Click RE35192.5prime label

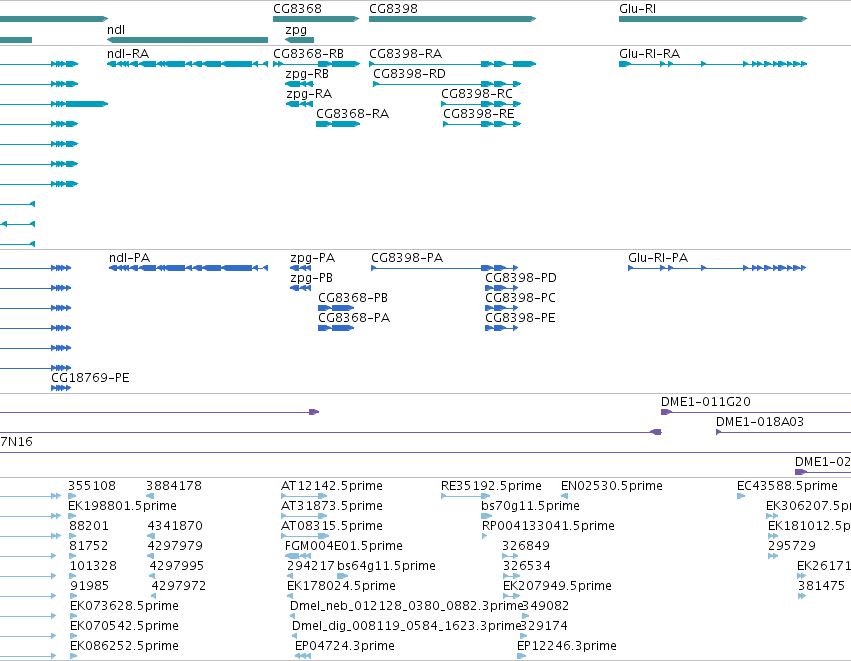[491, 486]
